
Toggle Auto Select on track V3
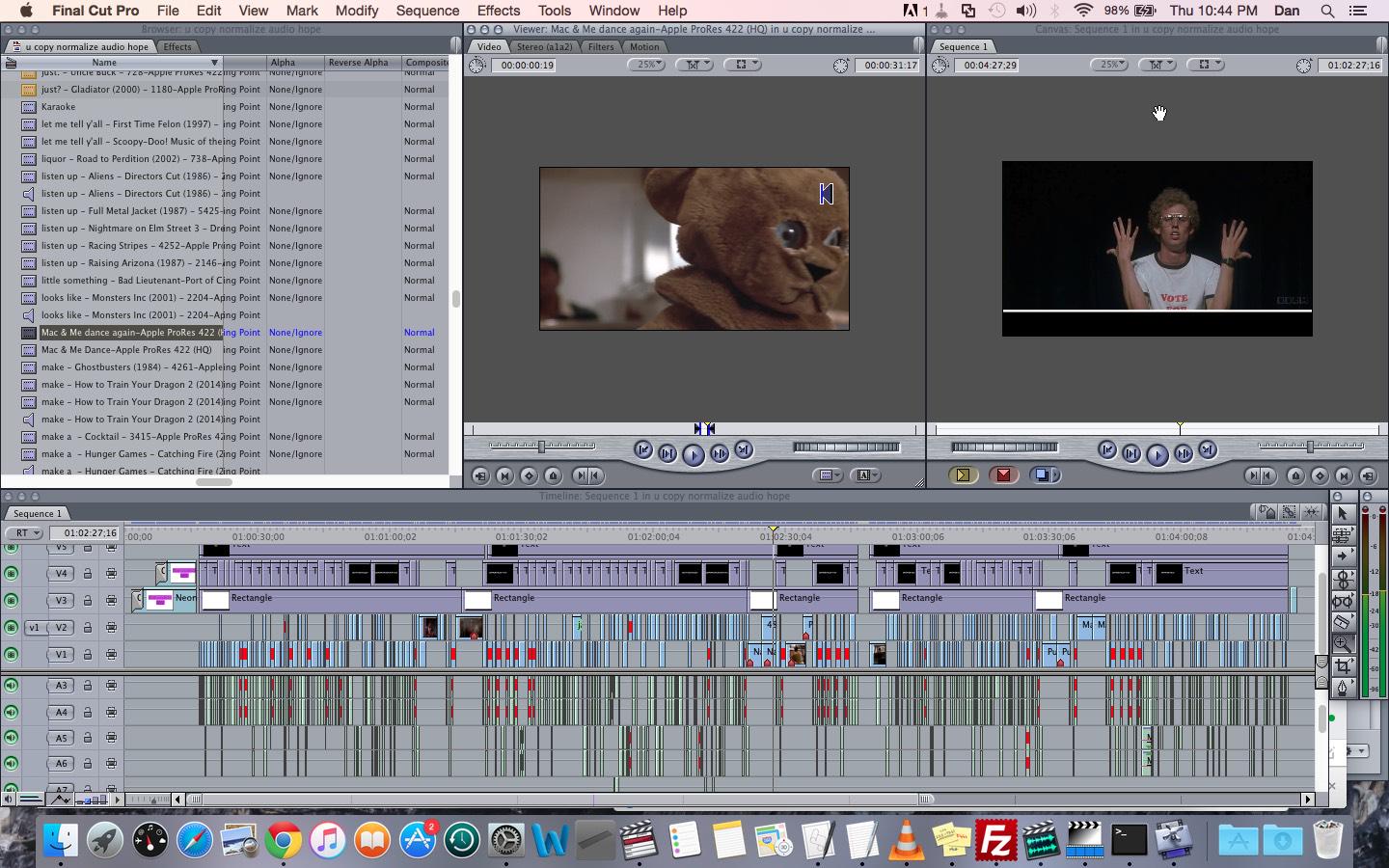111,600
